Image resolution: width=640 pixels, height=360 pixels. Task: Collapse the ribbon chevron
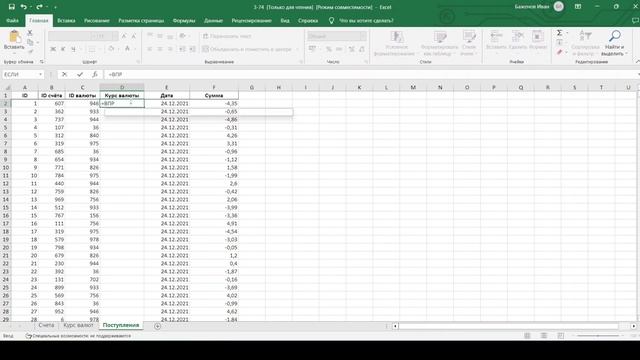(x=637, y=61)
